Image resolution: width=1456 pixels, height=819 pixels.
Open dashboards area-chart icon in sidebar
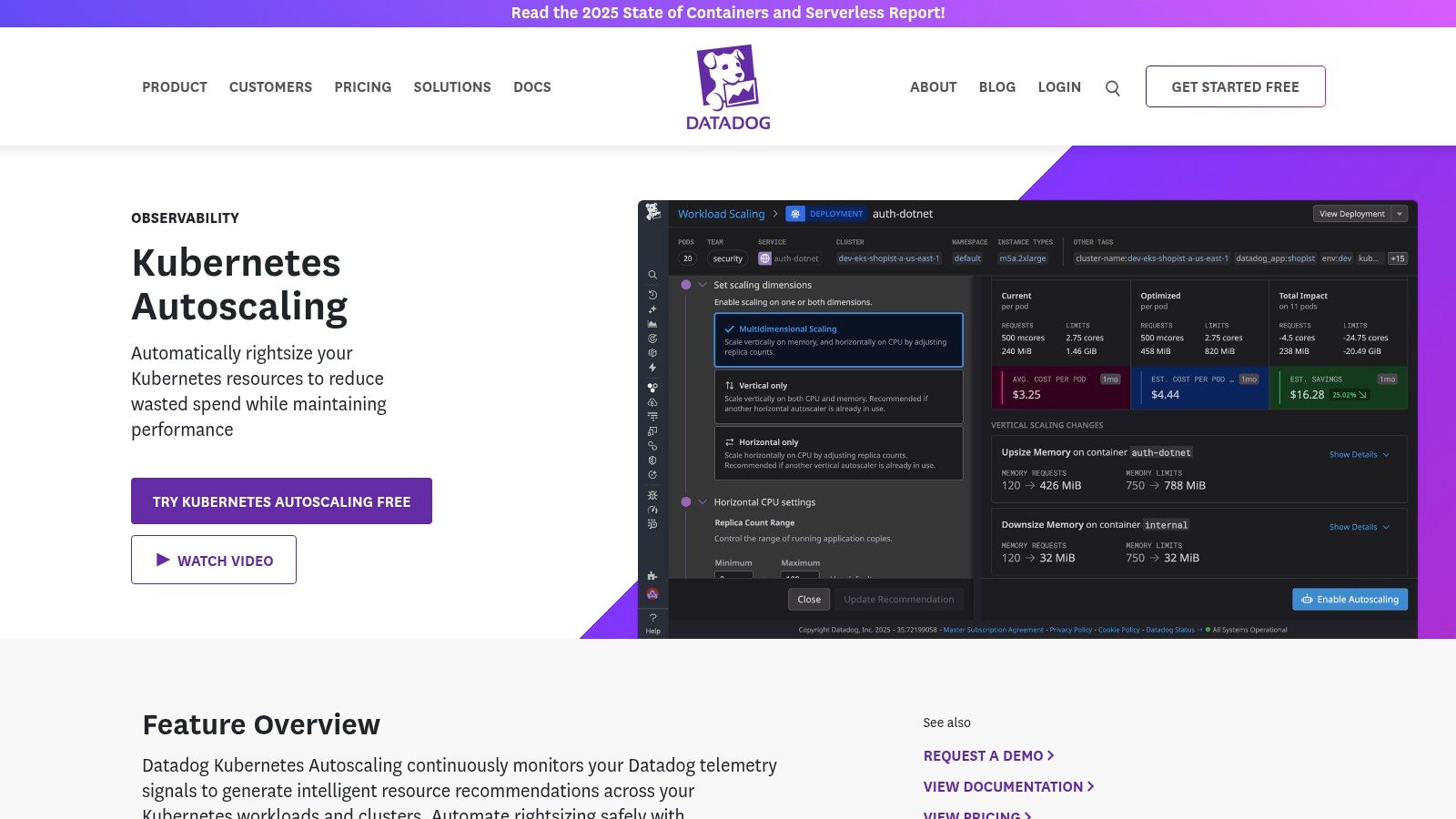652,324
